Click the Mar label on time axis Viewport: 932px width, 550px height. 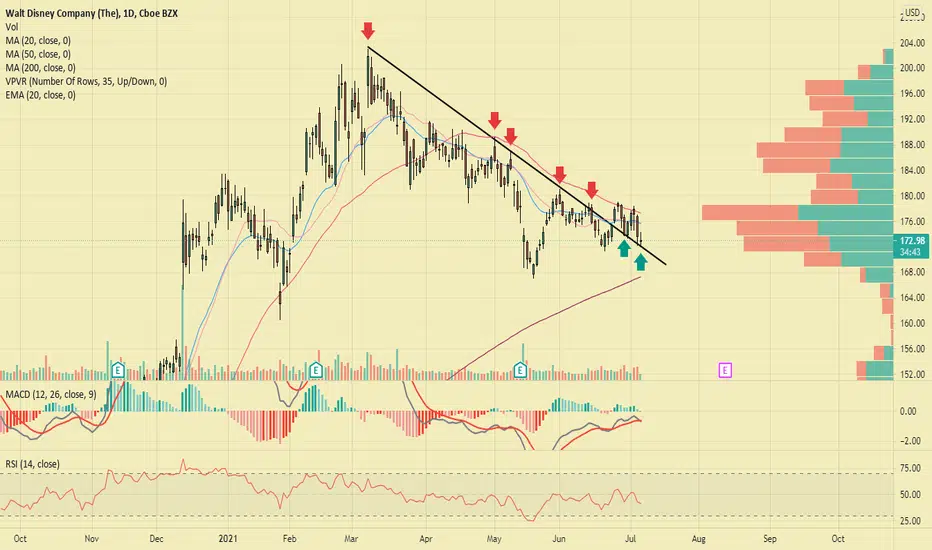tap(351, 539)
